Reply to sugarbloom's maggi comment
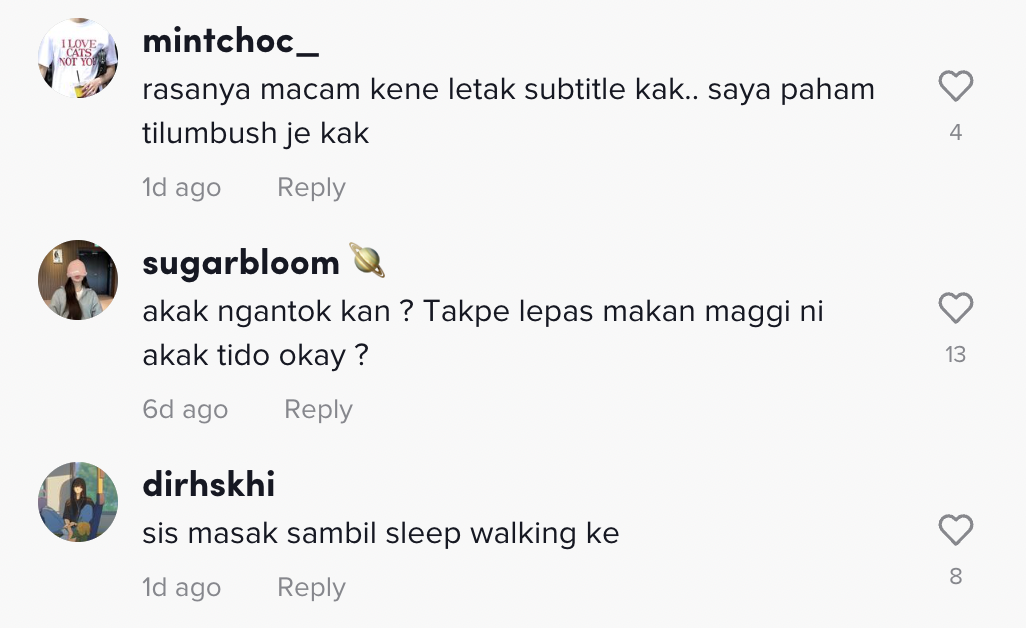Image resolution: width=1026 pixels, height=628 pixels. pos(318,410)
